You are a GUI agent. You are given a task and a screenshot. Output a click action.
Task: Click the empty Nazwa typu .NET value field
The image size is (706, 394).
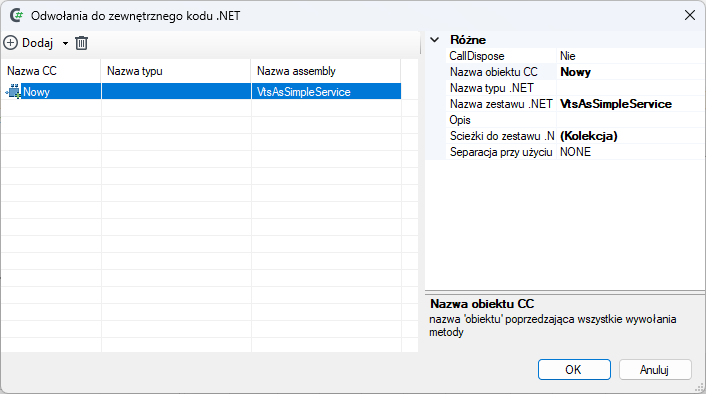tap(630, 88)
